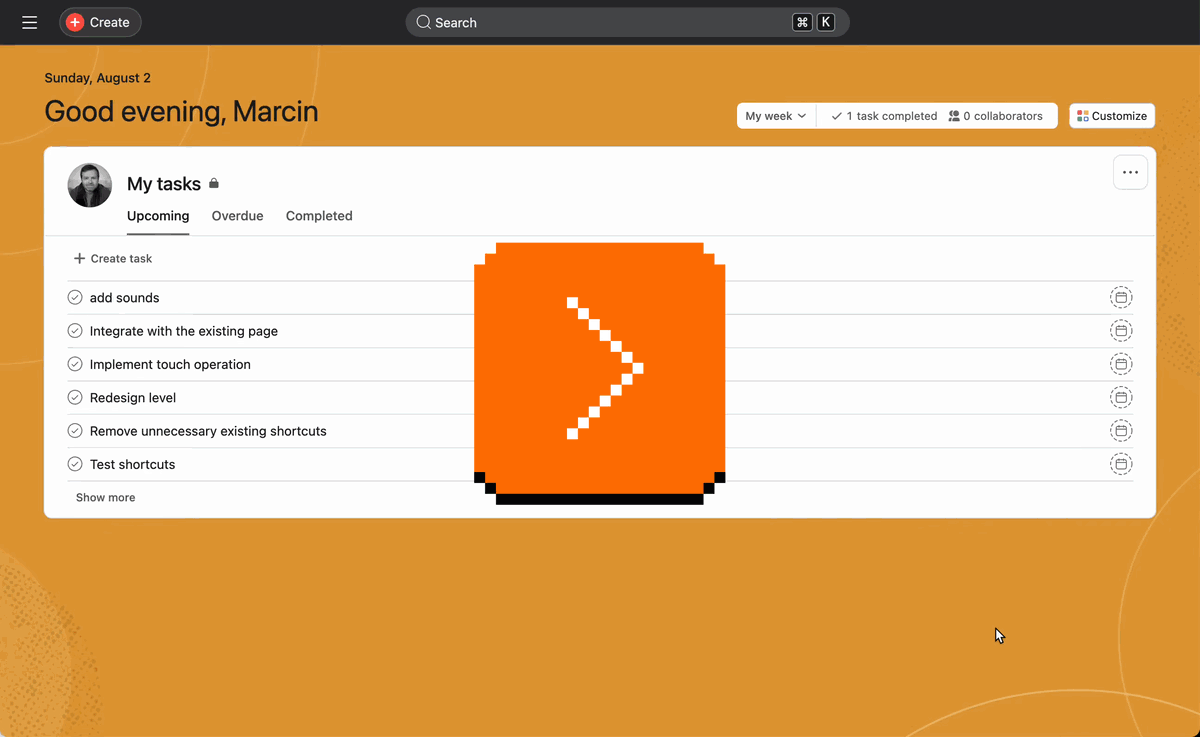Click the Create task link
This screenshot has height=737, width=1200.
coord(113,258)
